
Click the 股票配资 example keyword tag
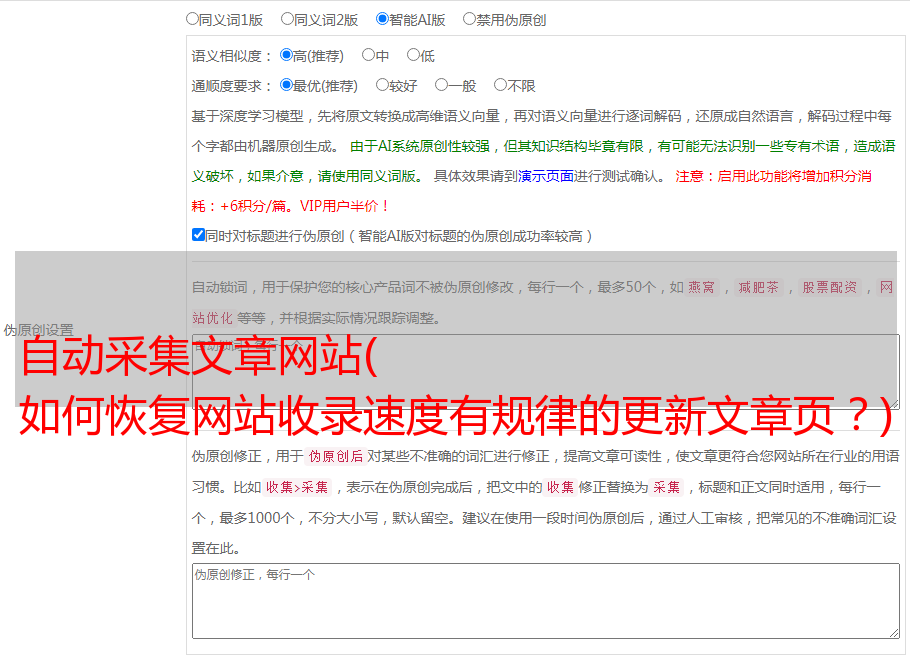830,287
